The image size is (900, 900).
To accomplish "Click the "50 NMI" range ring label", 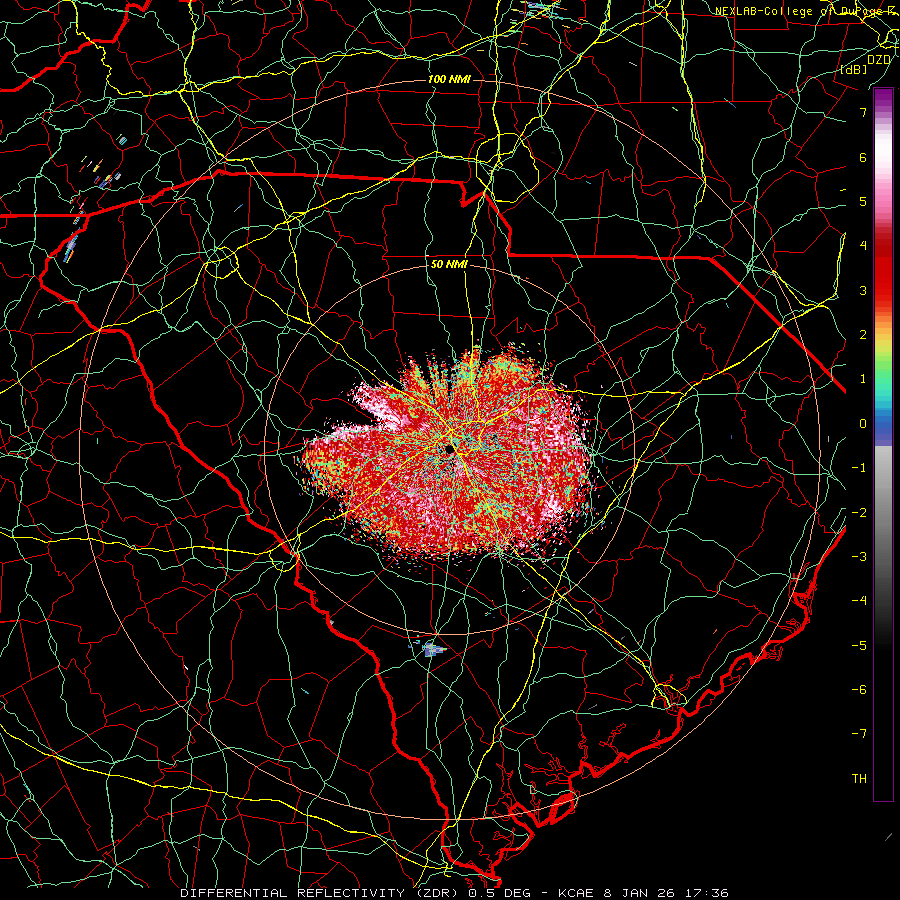I will tap(449, 265).
